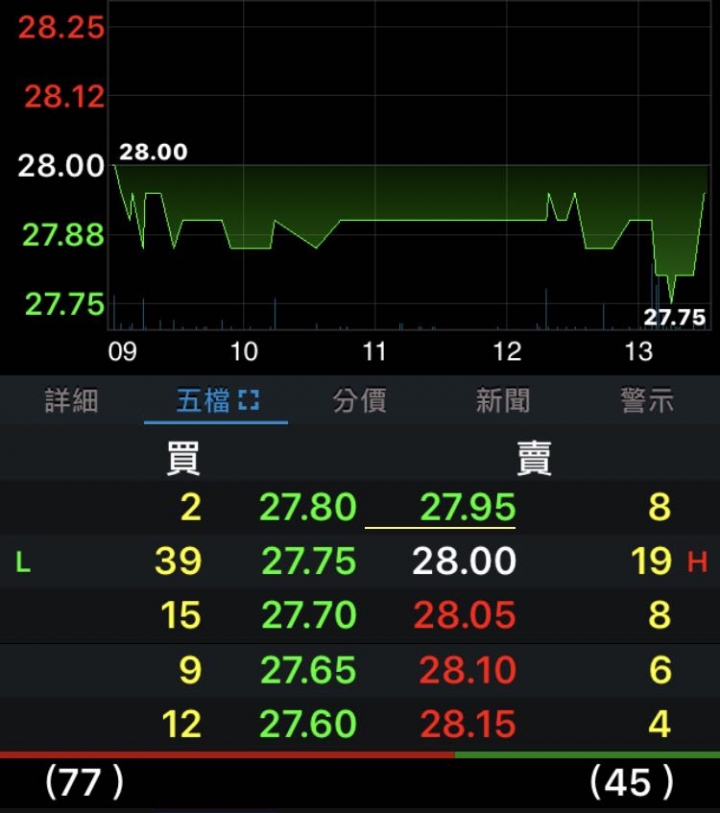Open the 新聞 tab

click(x=503, y=401)
